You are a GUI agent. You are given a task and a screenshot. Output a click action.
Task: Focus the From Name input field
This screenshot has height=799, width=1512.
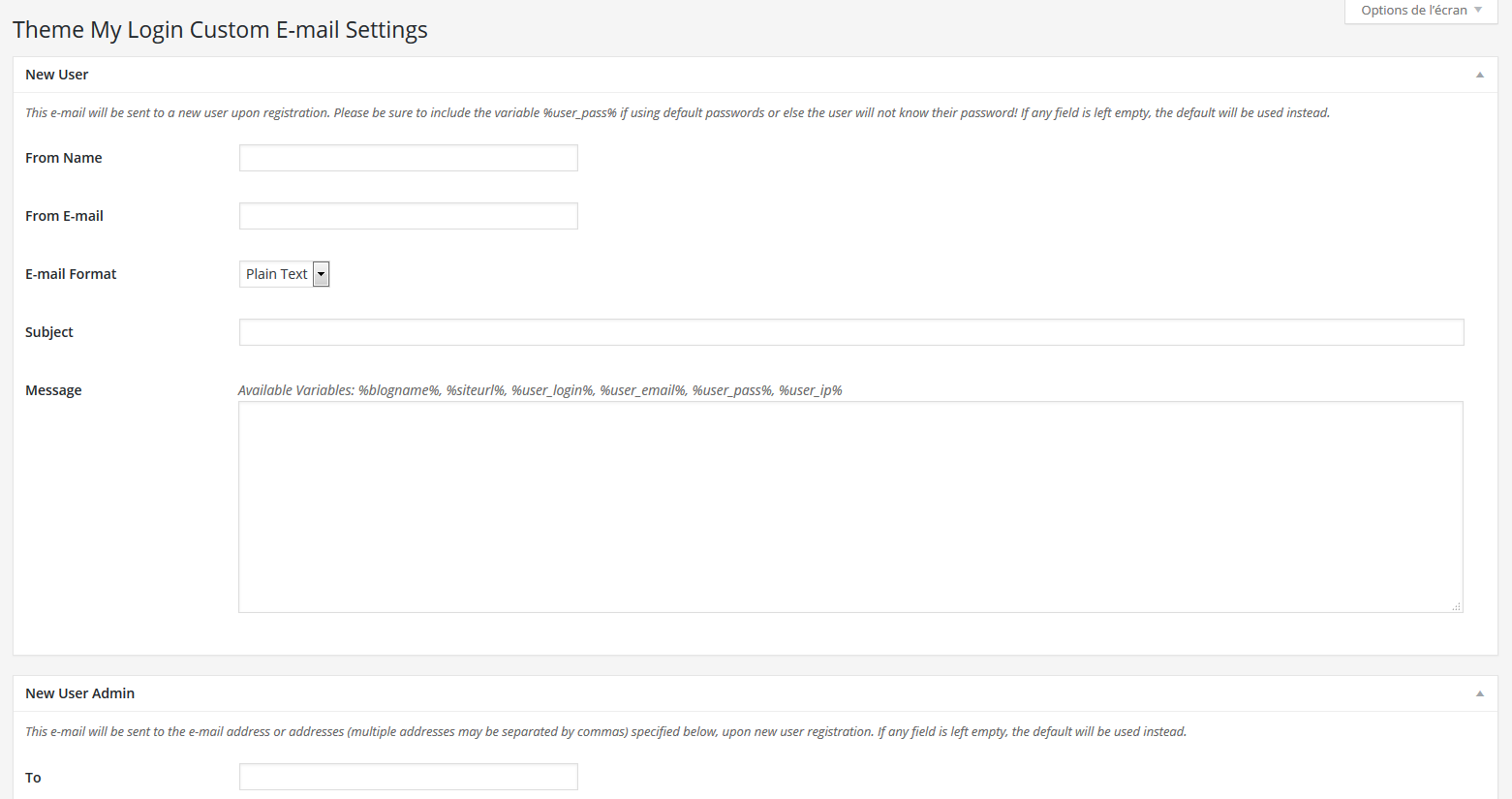(409, 158)
